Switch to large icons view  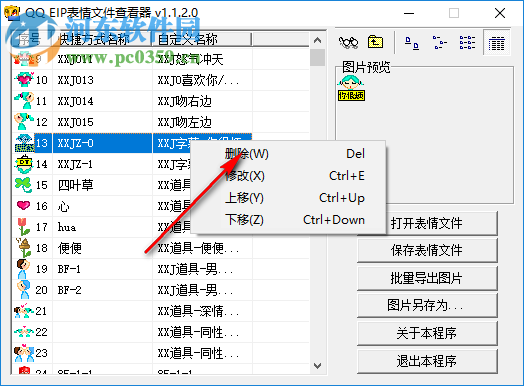(x=412, y=43)
